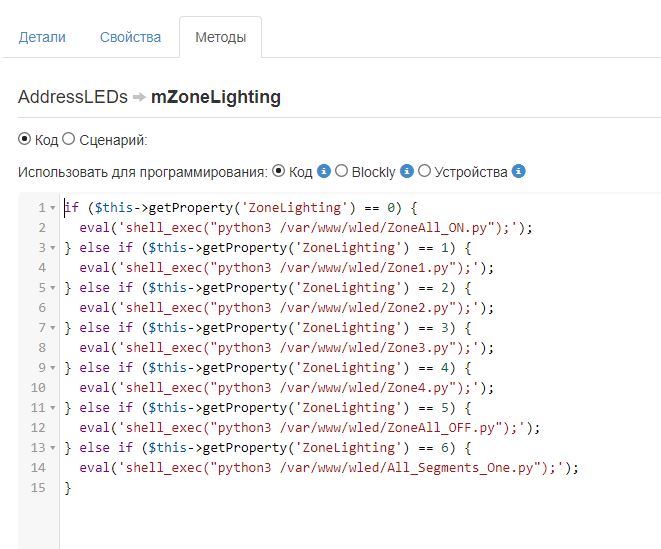Choose Blockly for programming

click(x=342, y=171)
